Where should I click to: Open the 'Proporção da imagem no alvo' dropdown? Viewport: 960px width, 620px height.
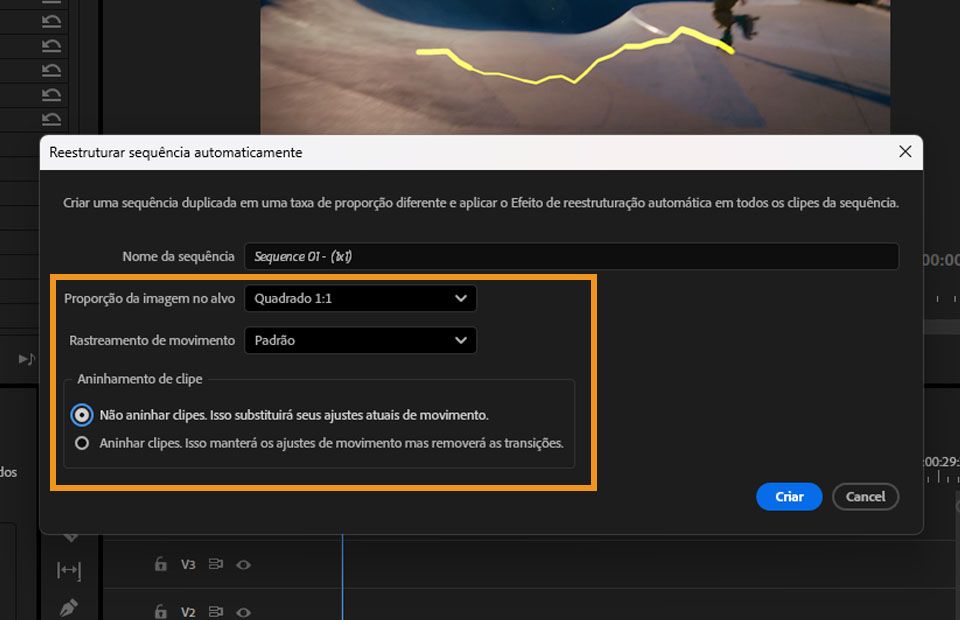[x=360, y=298]
